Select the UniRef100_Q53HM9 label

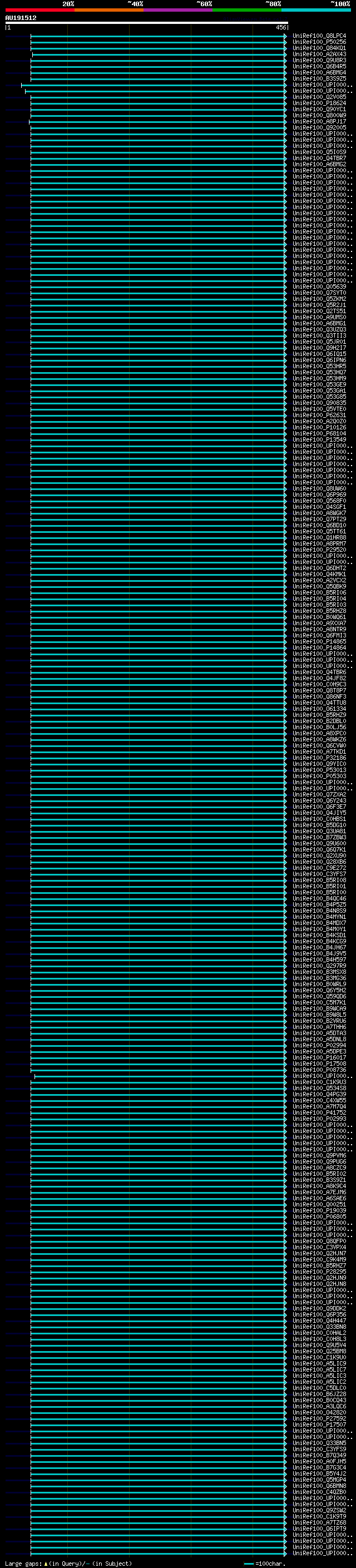[319, 379]
